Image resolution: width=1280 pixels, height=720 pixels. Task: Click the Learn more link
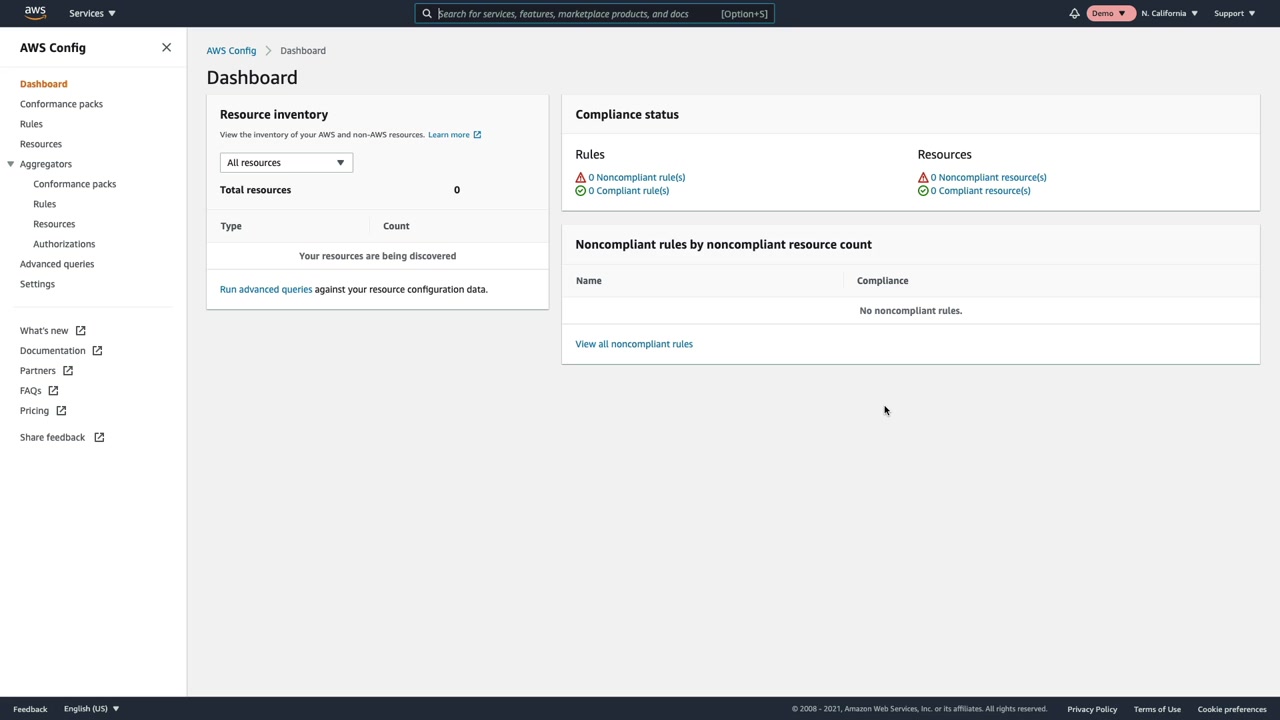point(449,135)
